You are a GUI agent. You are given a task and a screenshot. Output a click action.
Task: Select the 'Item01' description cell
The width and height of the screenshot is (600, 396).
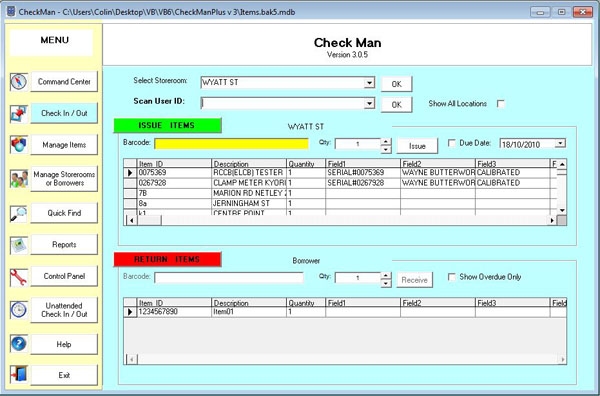[x=249, y=312]
